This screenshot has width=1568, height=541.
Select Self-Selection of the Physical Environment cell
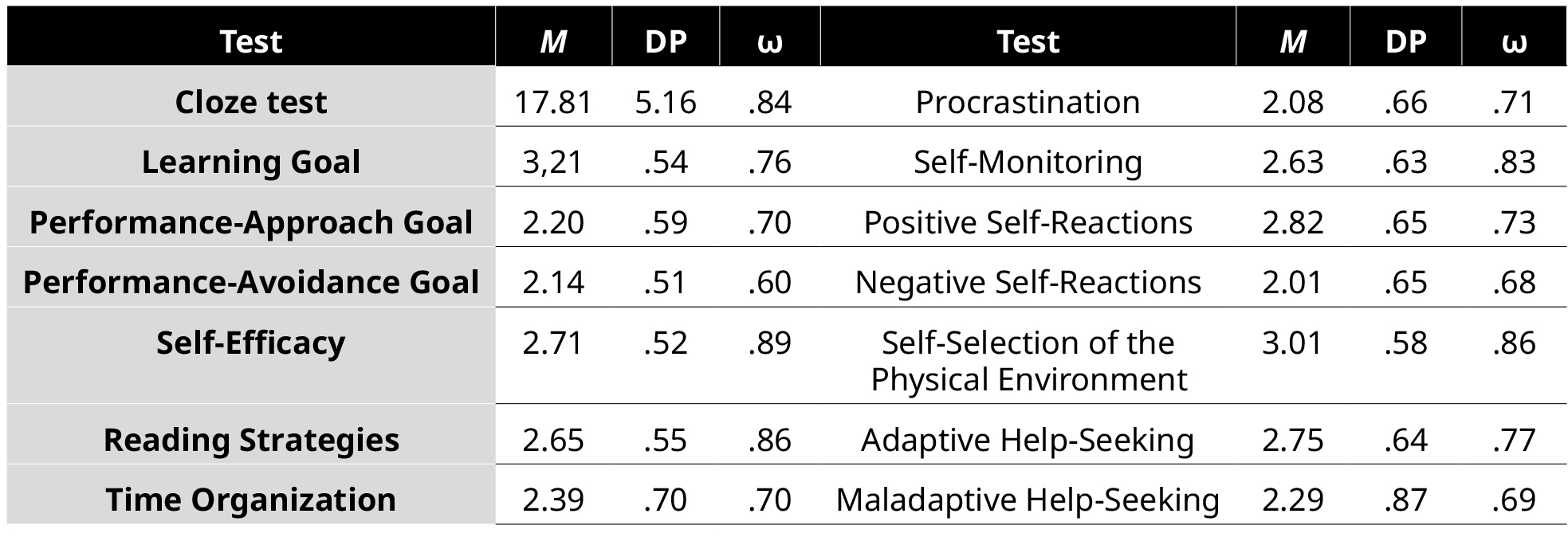click(1027, 361)
